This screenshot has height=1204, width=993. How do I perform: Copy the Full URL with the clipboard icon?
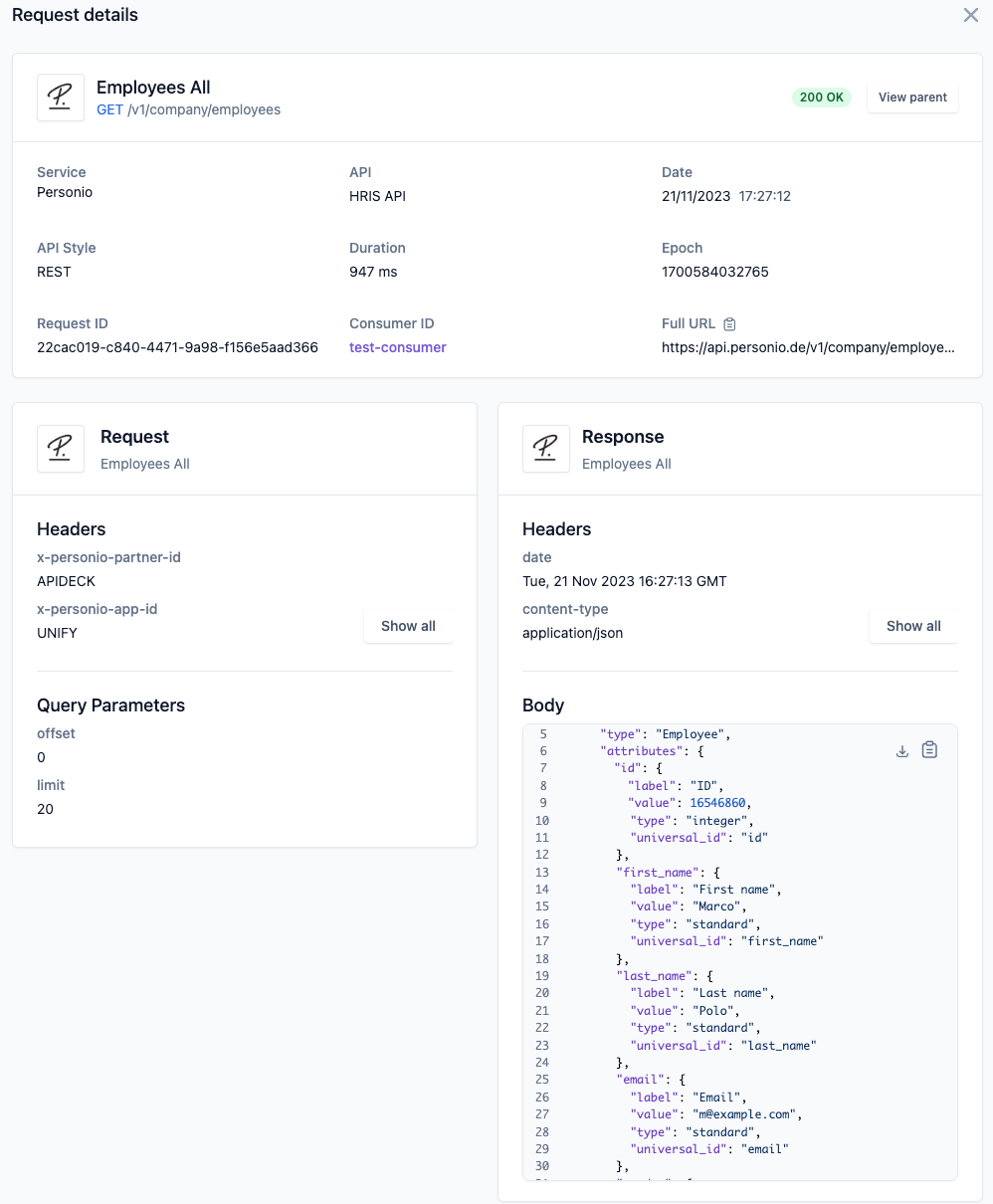[729, 323]
